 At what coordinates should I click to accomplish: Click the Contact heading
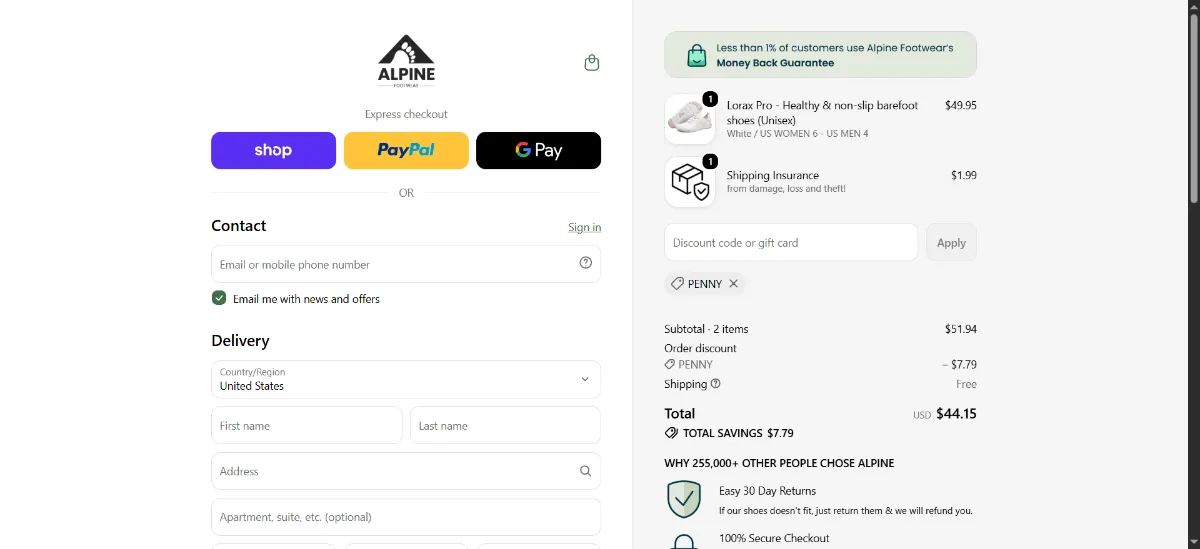[x=239, y=226]
